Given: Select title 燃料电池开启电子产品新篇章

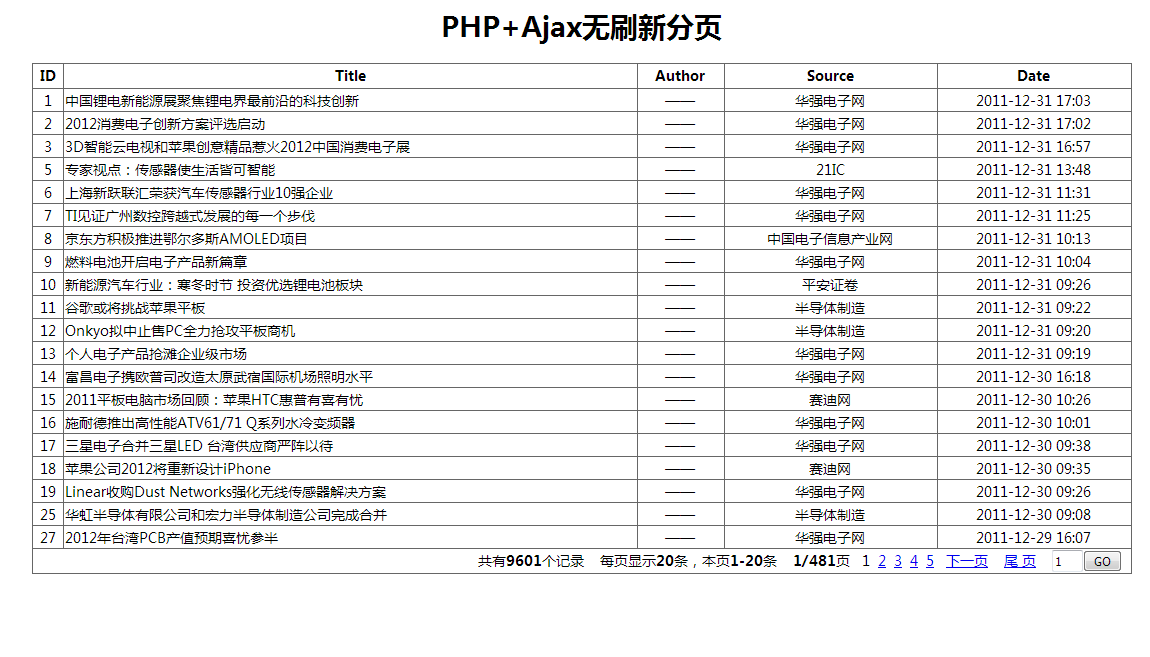Looking at the screenshot, I should (156, 262).
